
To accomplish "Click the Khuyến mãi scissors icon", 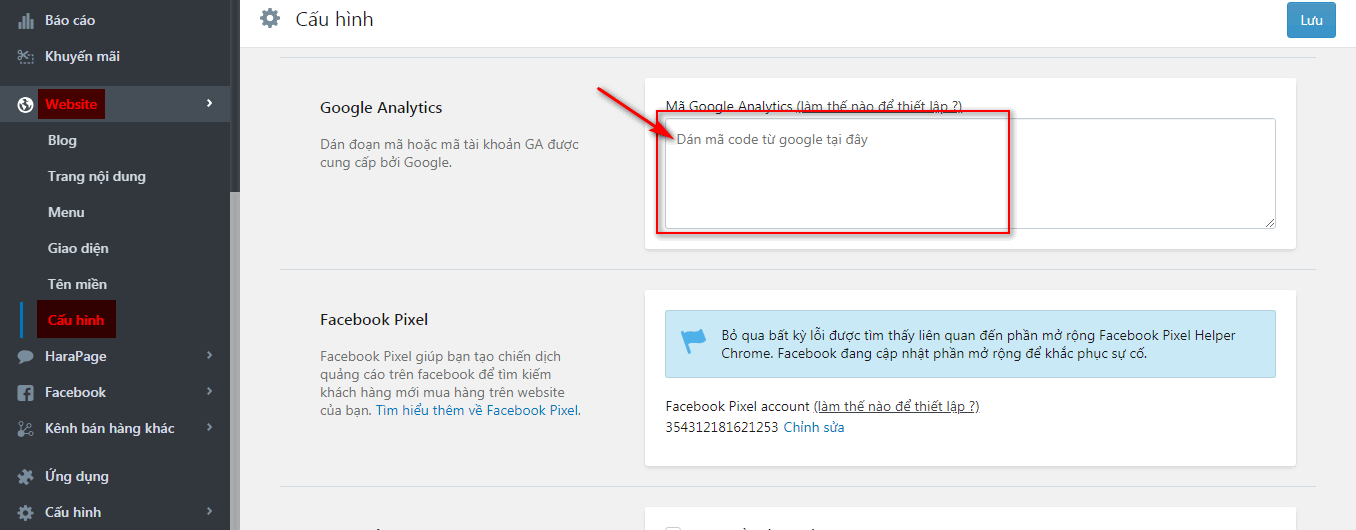I will 26,56.
